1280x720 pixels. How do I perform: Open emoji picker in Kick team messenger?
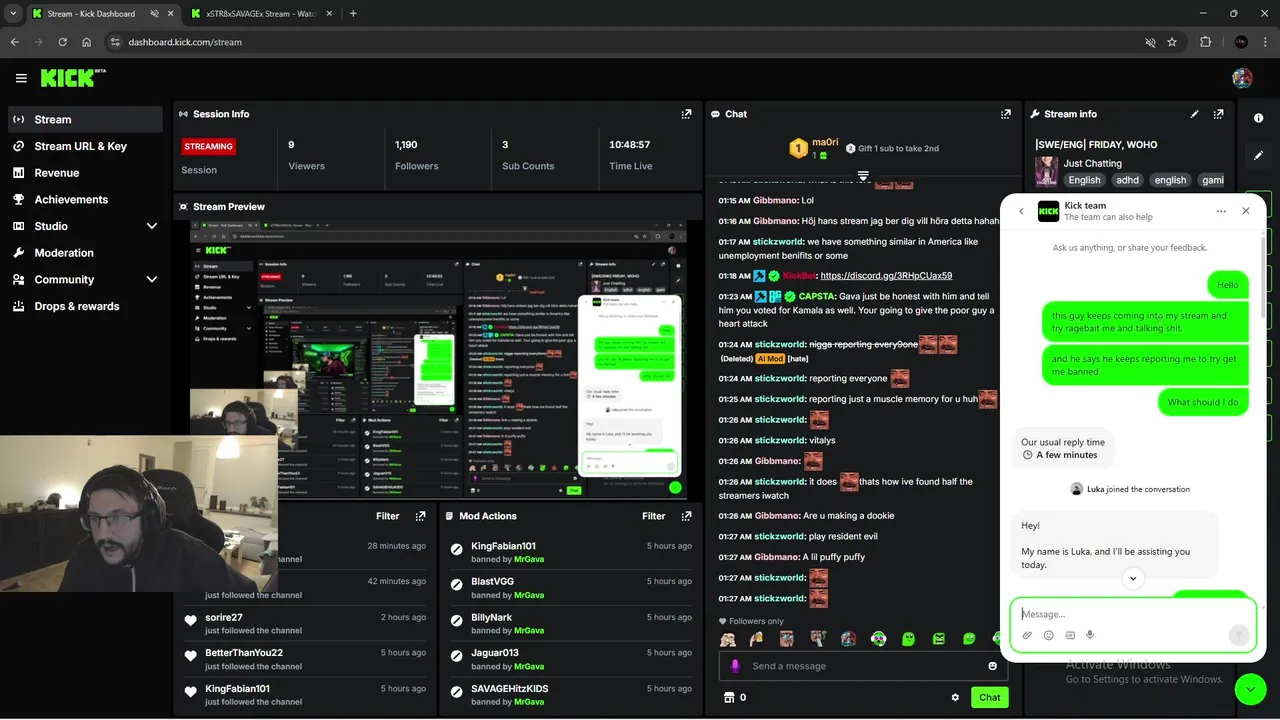(1048, 635)
